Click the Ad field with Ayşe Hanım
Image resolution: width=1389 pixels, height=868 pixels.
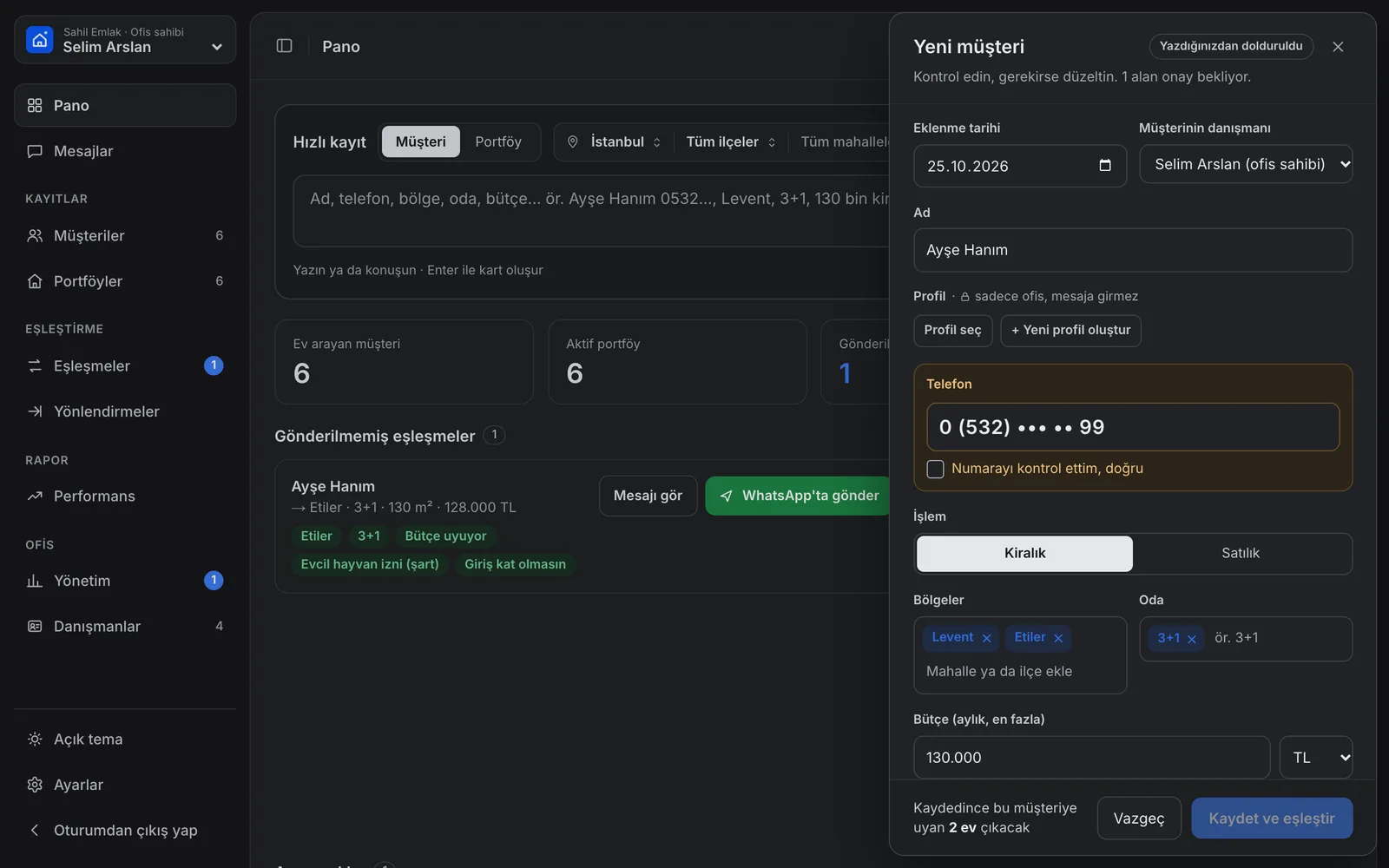[x=1133, y=250]
